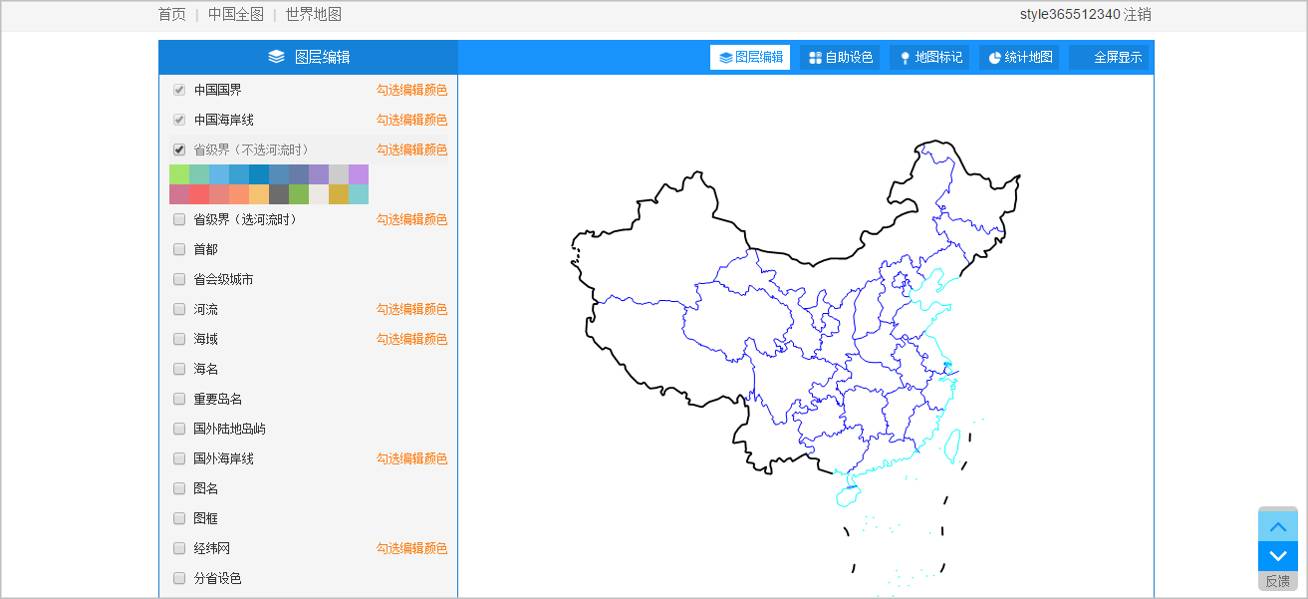Enable the 经纬网 checkbox

[179, 549]
